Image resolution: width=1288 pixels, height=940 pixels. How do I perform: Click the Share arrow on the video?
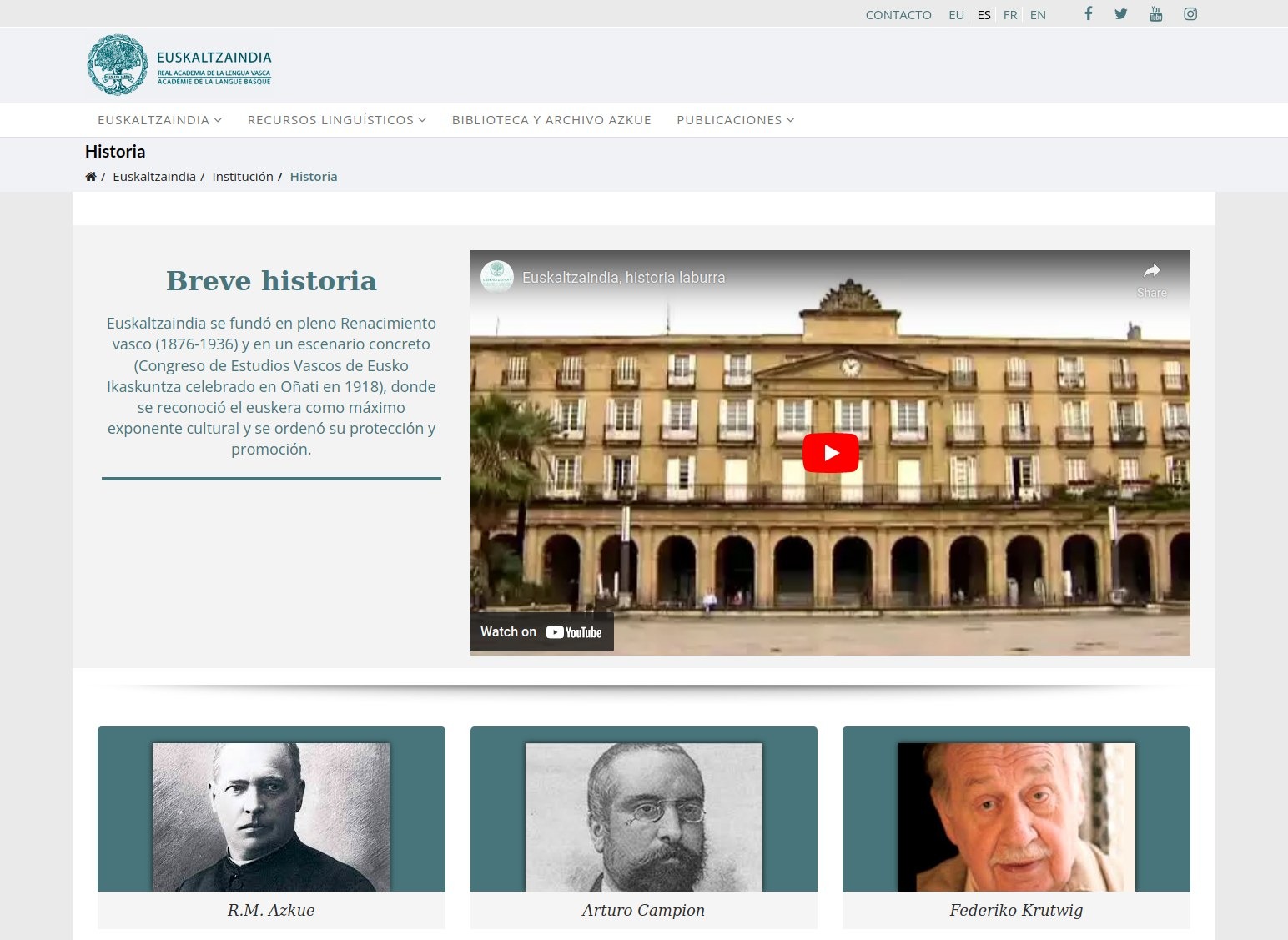1151,279
